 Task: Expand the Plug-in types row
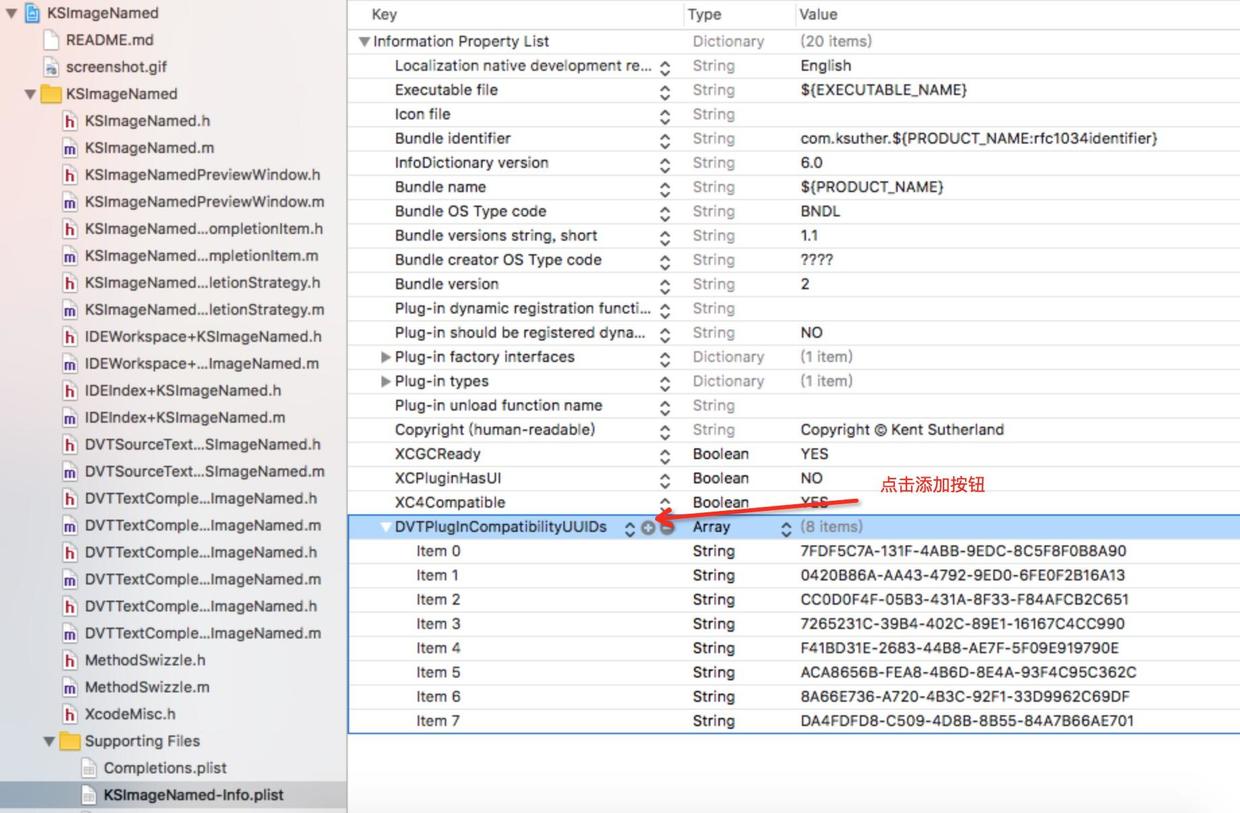(x=386, y=381)
